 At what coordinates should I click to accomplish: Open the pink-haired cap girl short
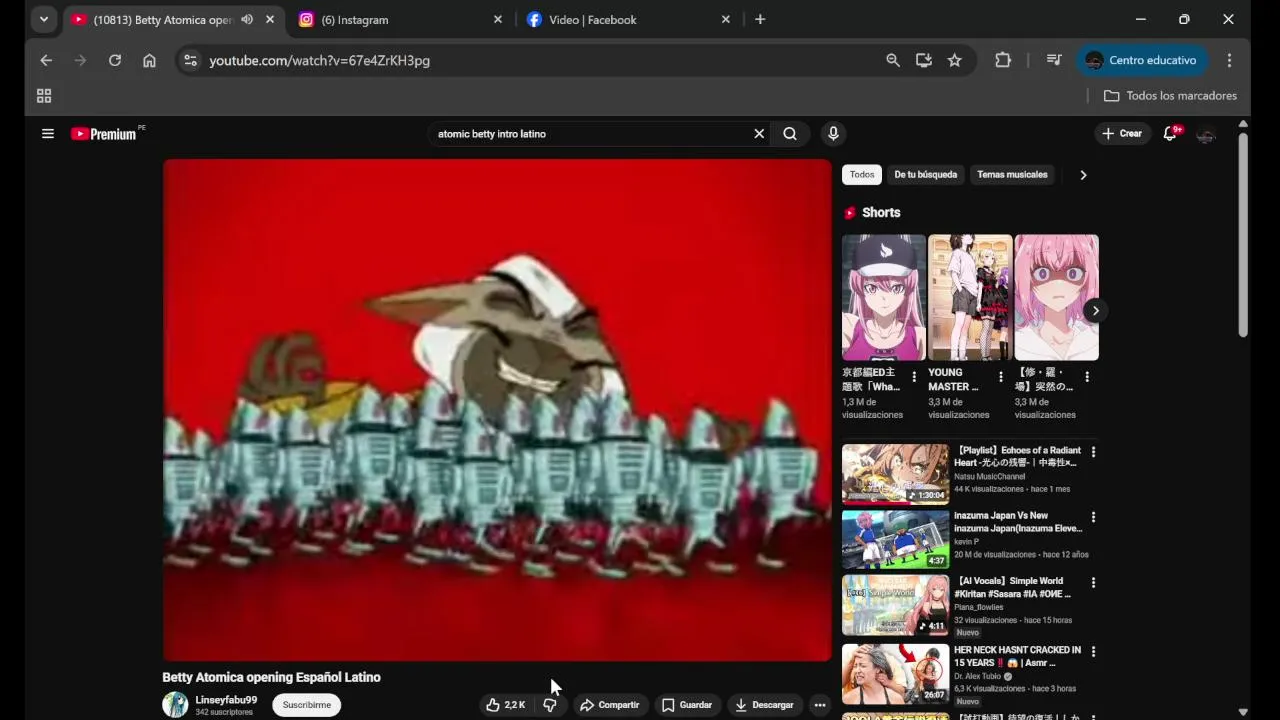[x=884, y=297]
